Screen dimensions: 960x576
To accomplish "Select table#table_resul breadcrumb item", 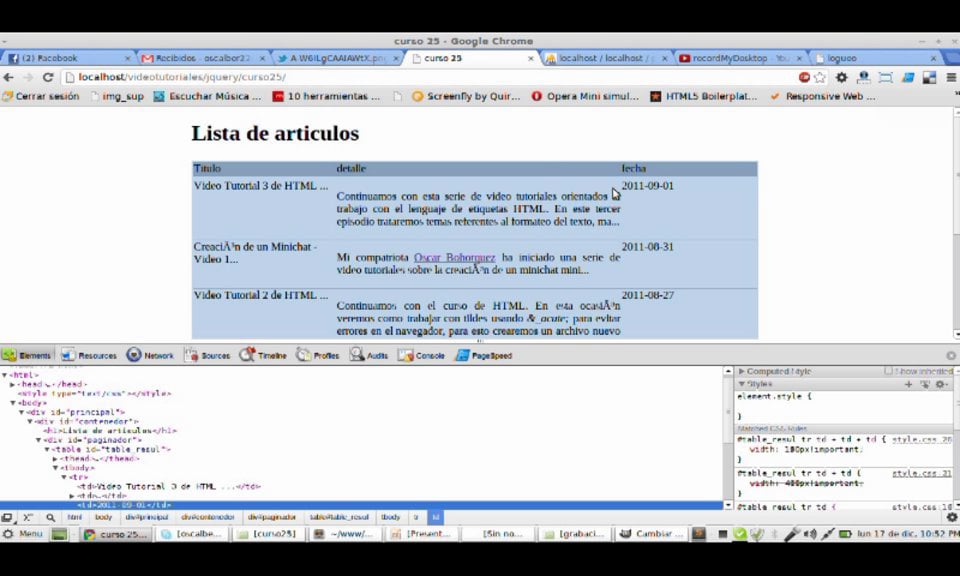I will pyautogui.click(x=339, y=517).
